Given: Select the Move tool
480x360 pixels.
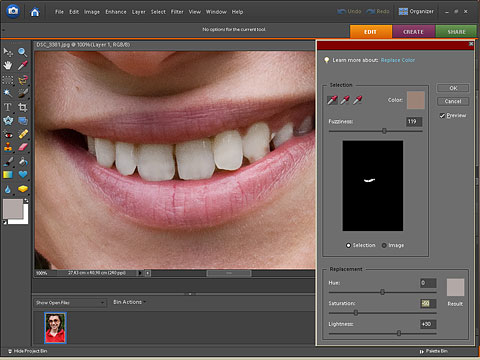Looking at the screenshot, I should [x=8, y=52].
